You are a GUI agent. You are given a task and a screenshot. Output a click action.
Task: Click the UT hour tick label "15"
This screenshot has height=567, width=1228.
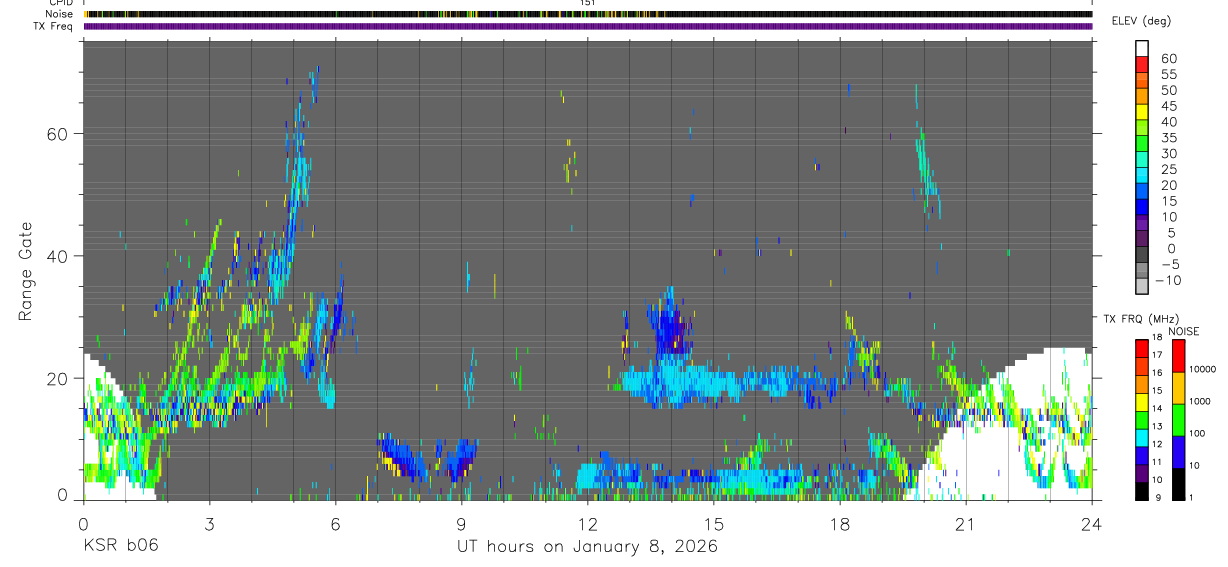714,524
